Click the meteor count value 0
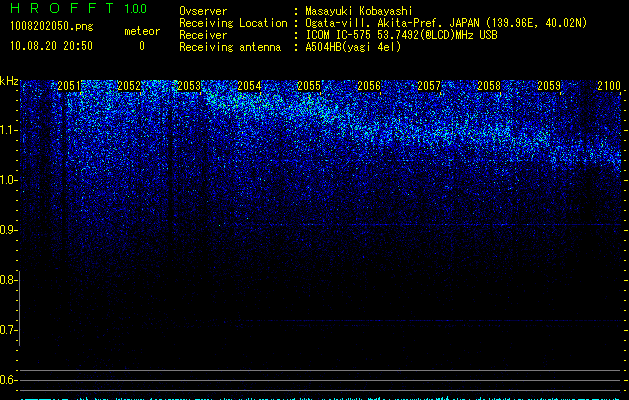This screenshot has width=629, height=400. coord(142,46)
